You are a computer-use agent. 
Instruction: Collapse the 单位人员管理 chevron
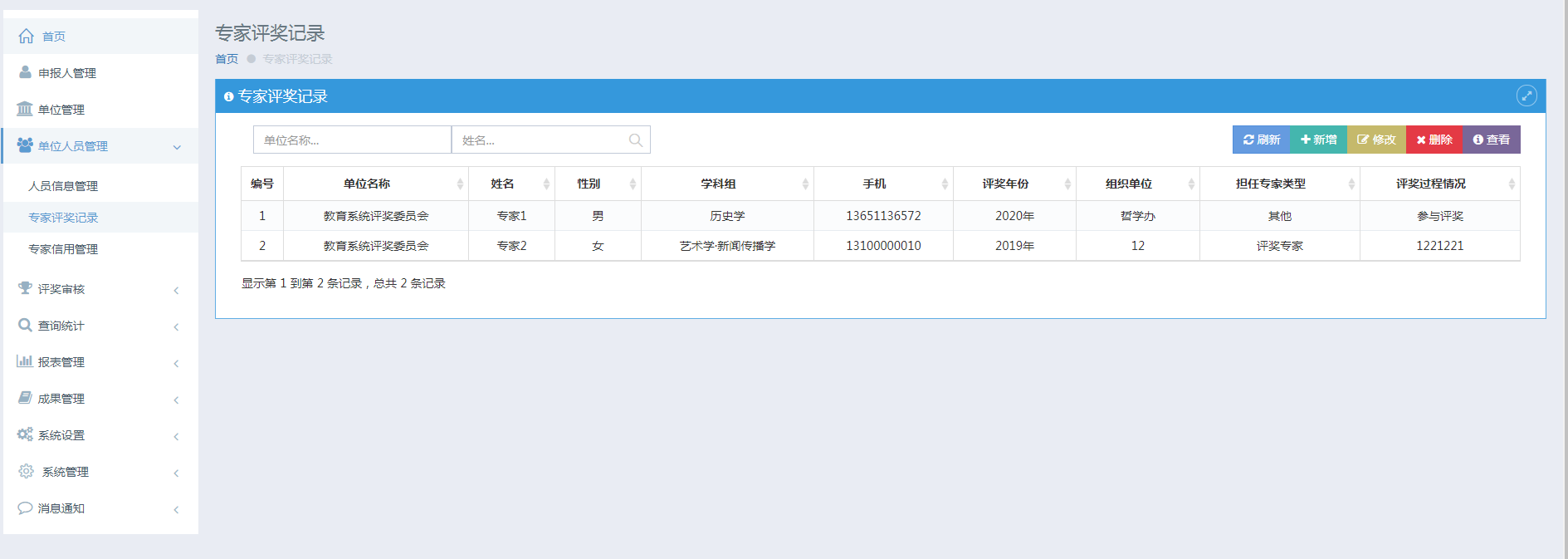177,147
